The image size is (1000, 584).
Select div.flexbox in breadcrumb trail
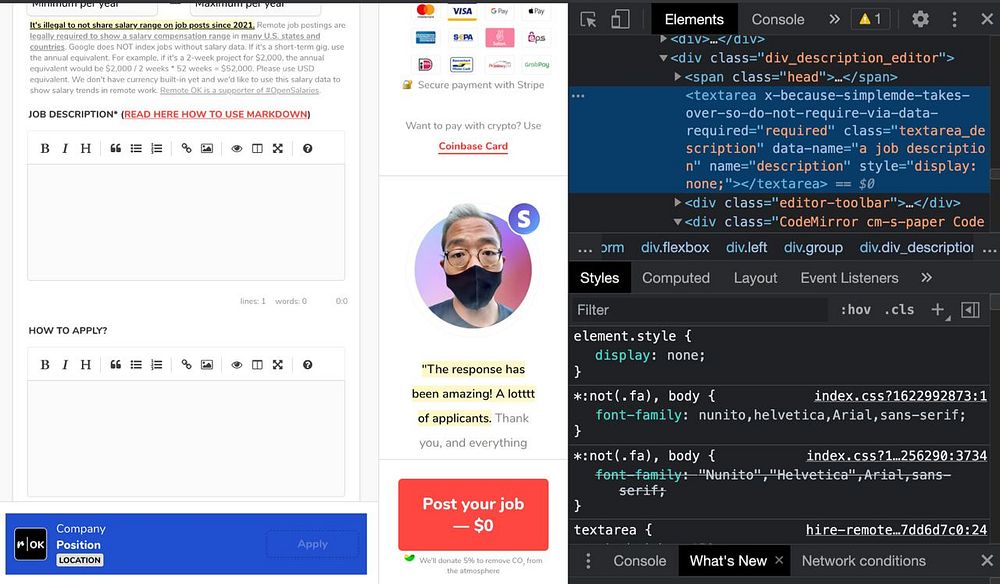click(675, 247)
